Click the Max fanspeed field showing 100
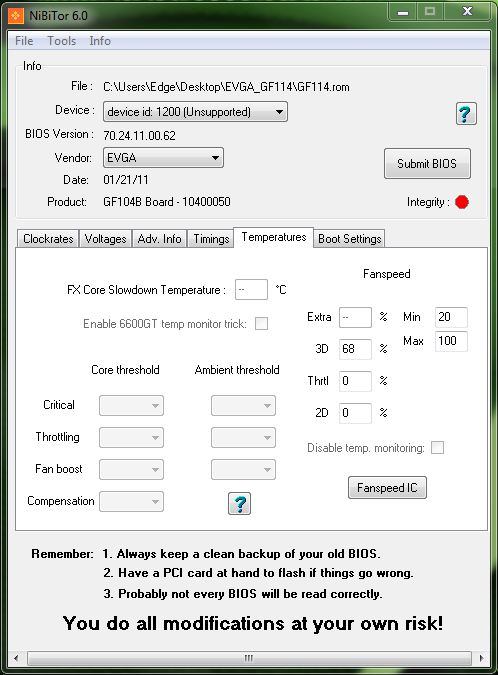Viewport: 498px width, 675px height. pos(451,341)
